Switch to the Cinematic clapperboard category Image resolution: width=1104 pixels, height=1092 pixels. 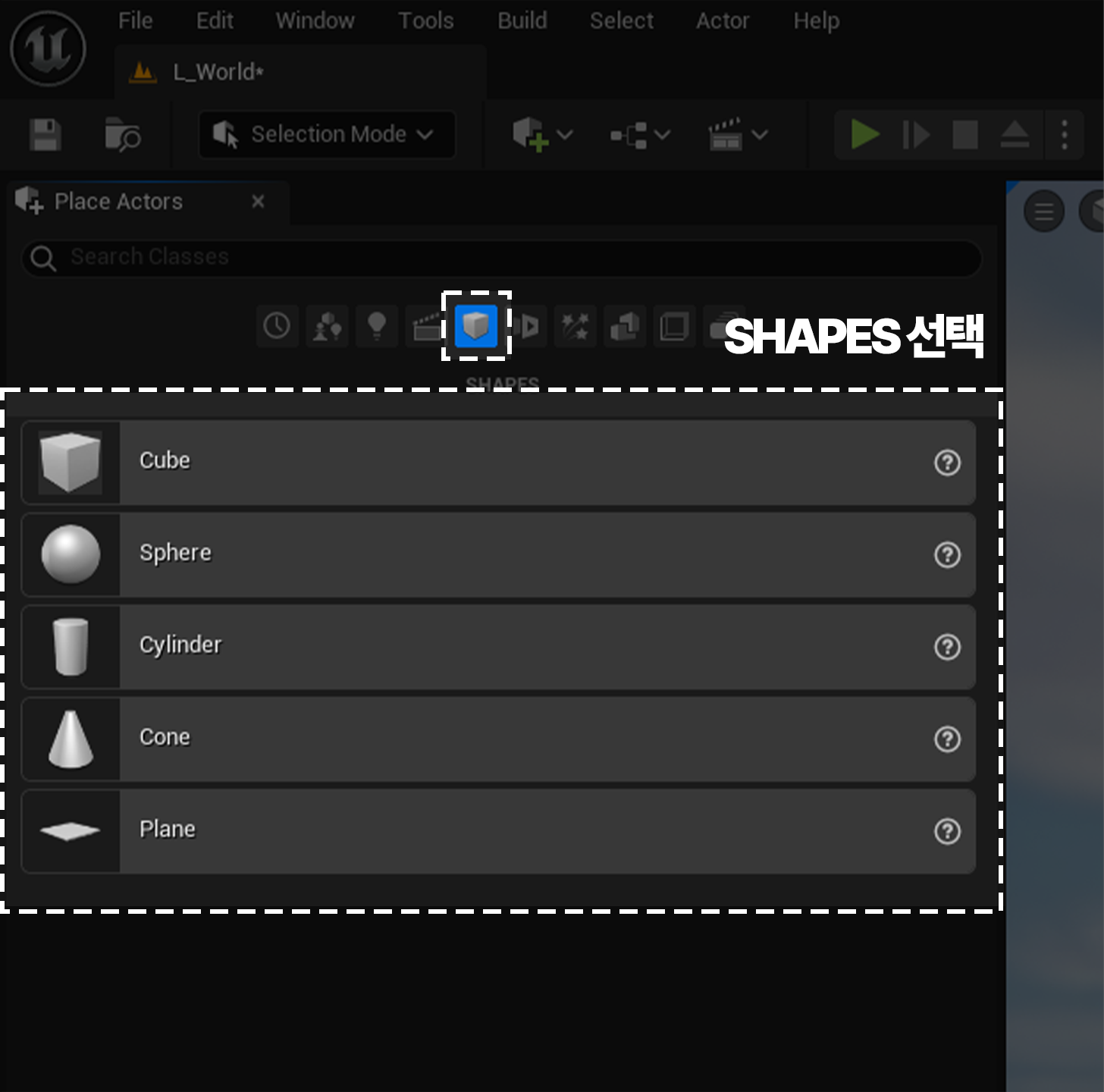[x=425, y=326]
